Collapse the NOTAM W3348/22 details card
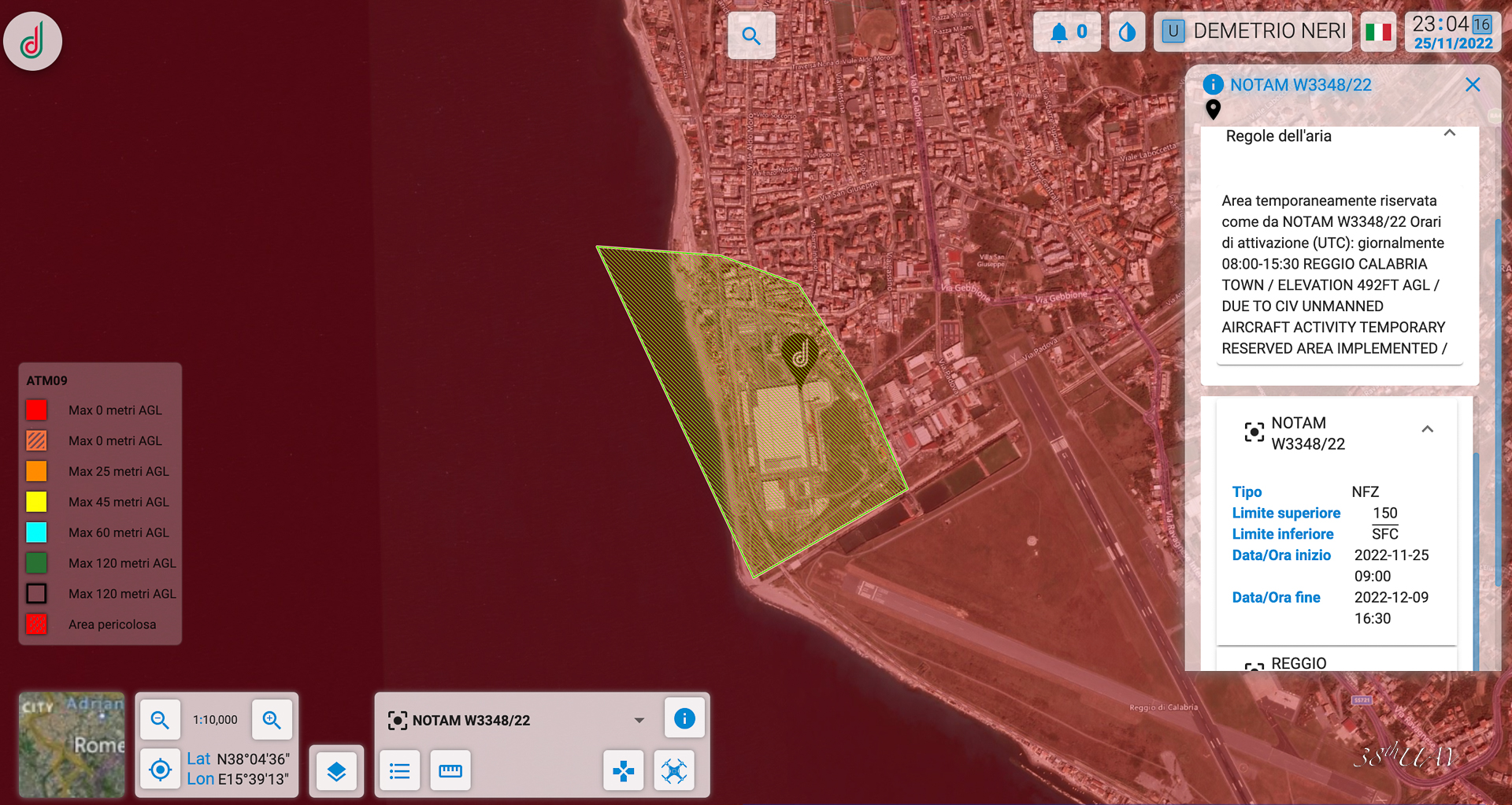The height and width of the screenshot is (805, 1512). (x=1427, y=429)
